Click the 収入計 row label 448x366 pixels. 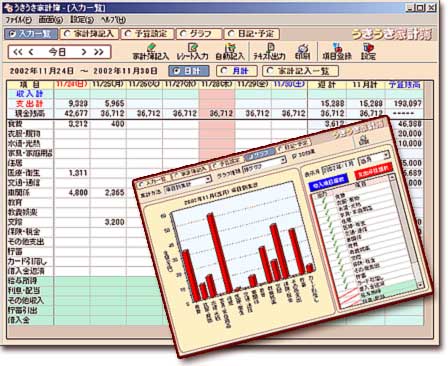click(x=30, y=94)
